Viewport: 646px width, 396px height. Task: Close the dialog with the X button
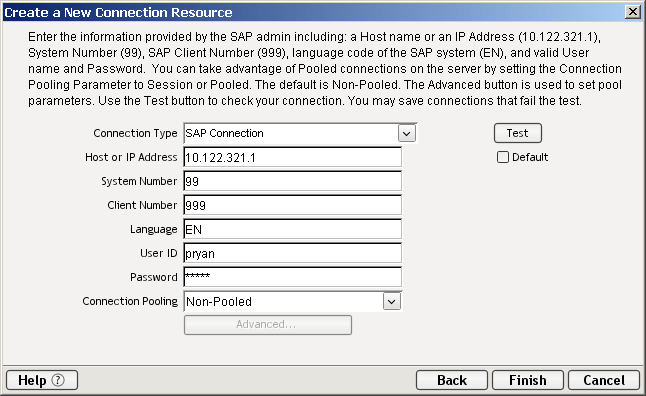pyautogui.click(x=632, y=12)
